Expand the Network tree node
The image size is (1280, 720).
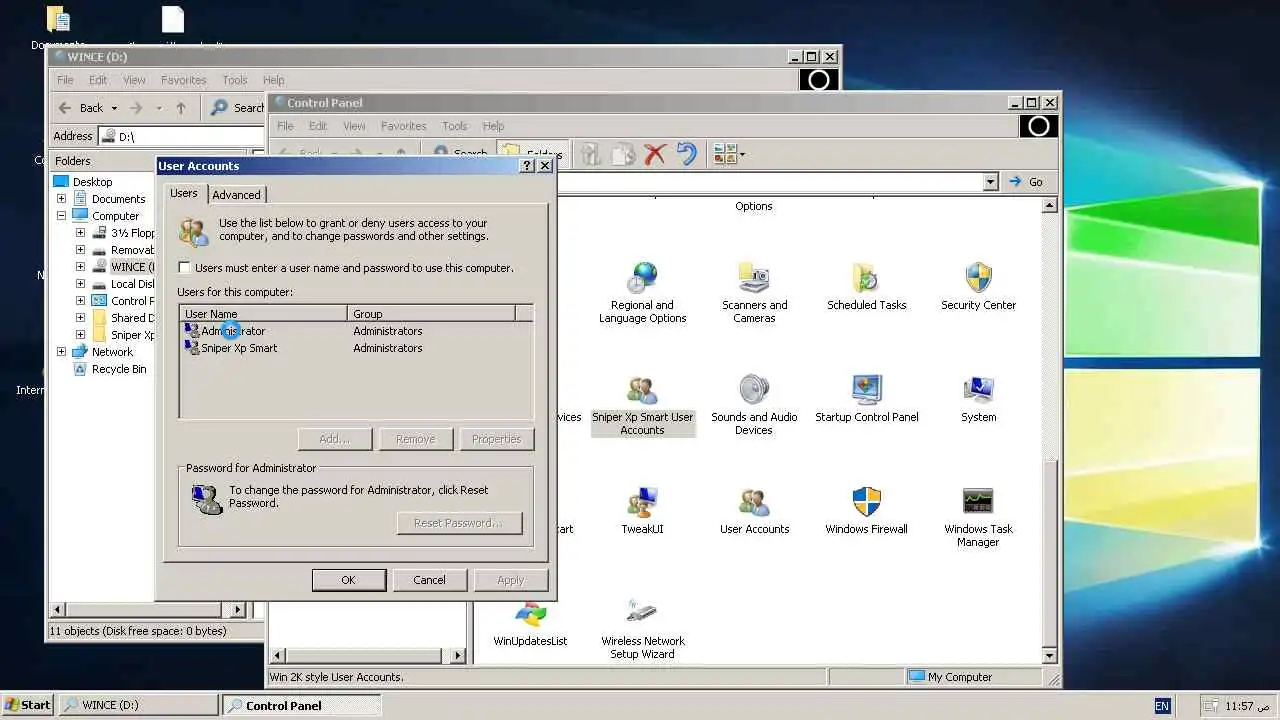tap(62, 352)
